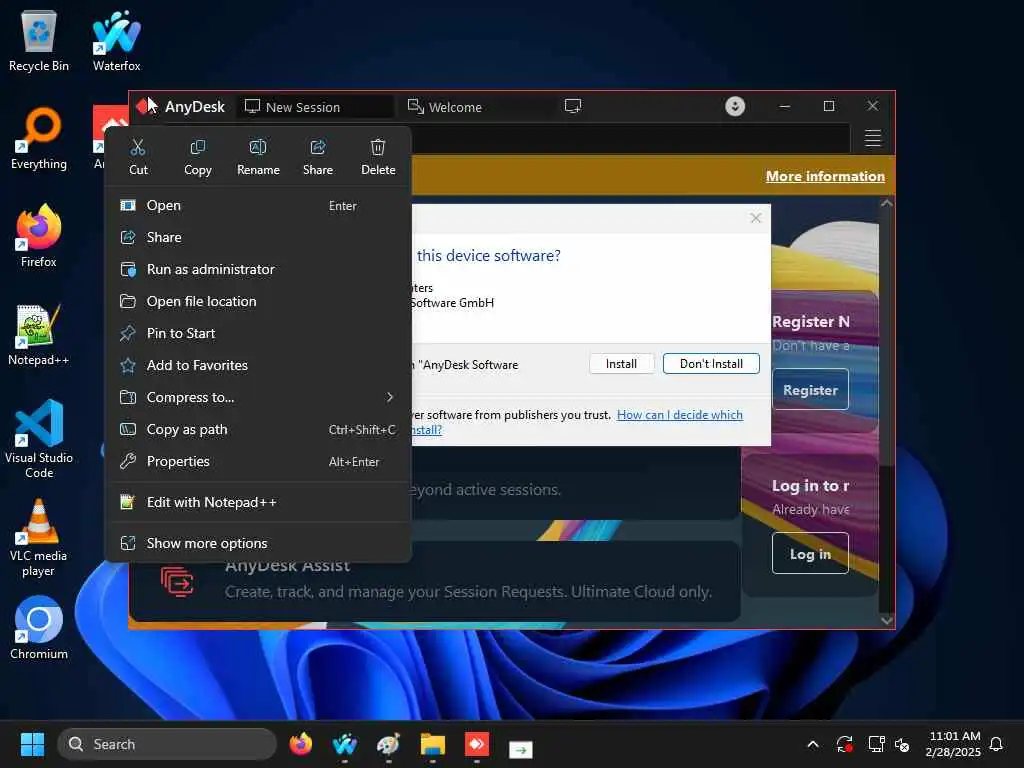Click the Share entry below Open
This screenshot has height=768, width=1024.
coord(259,238)
